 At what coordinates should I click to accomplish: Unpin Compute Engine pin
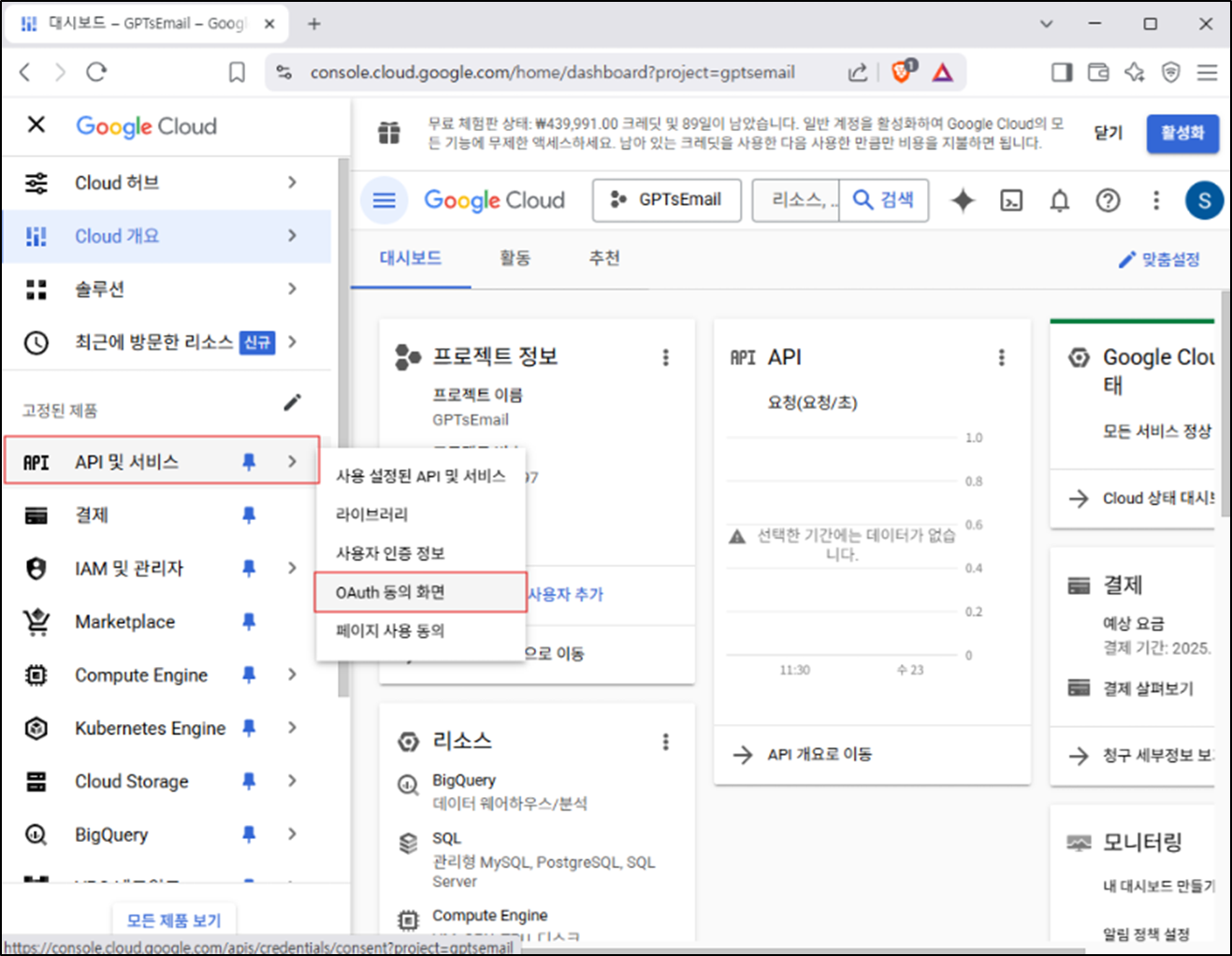click(x=249, y=674)
